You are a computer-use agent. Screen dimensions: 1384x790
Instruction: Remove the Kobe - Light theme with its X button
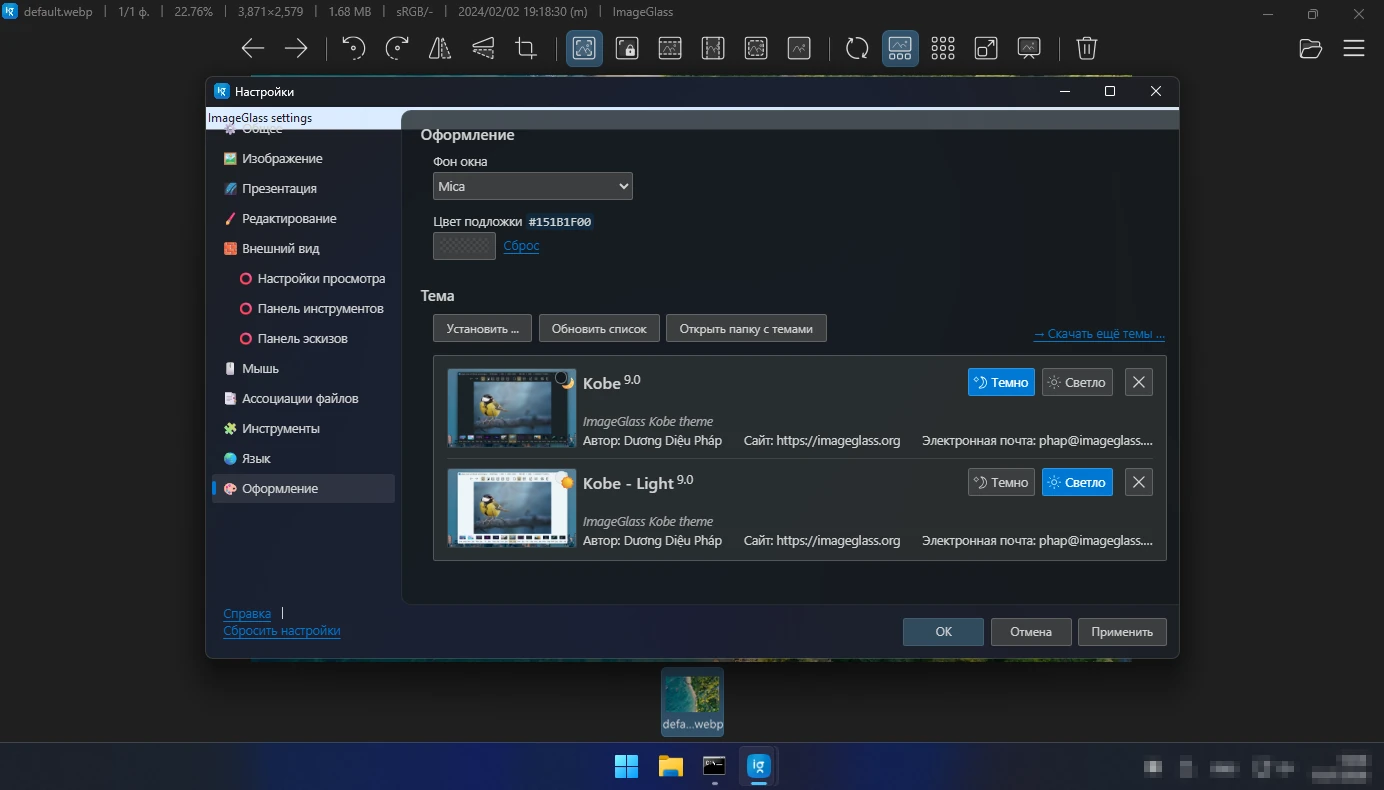point(1139,482)
